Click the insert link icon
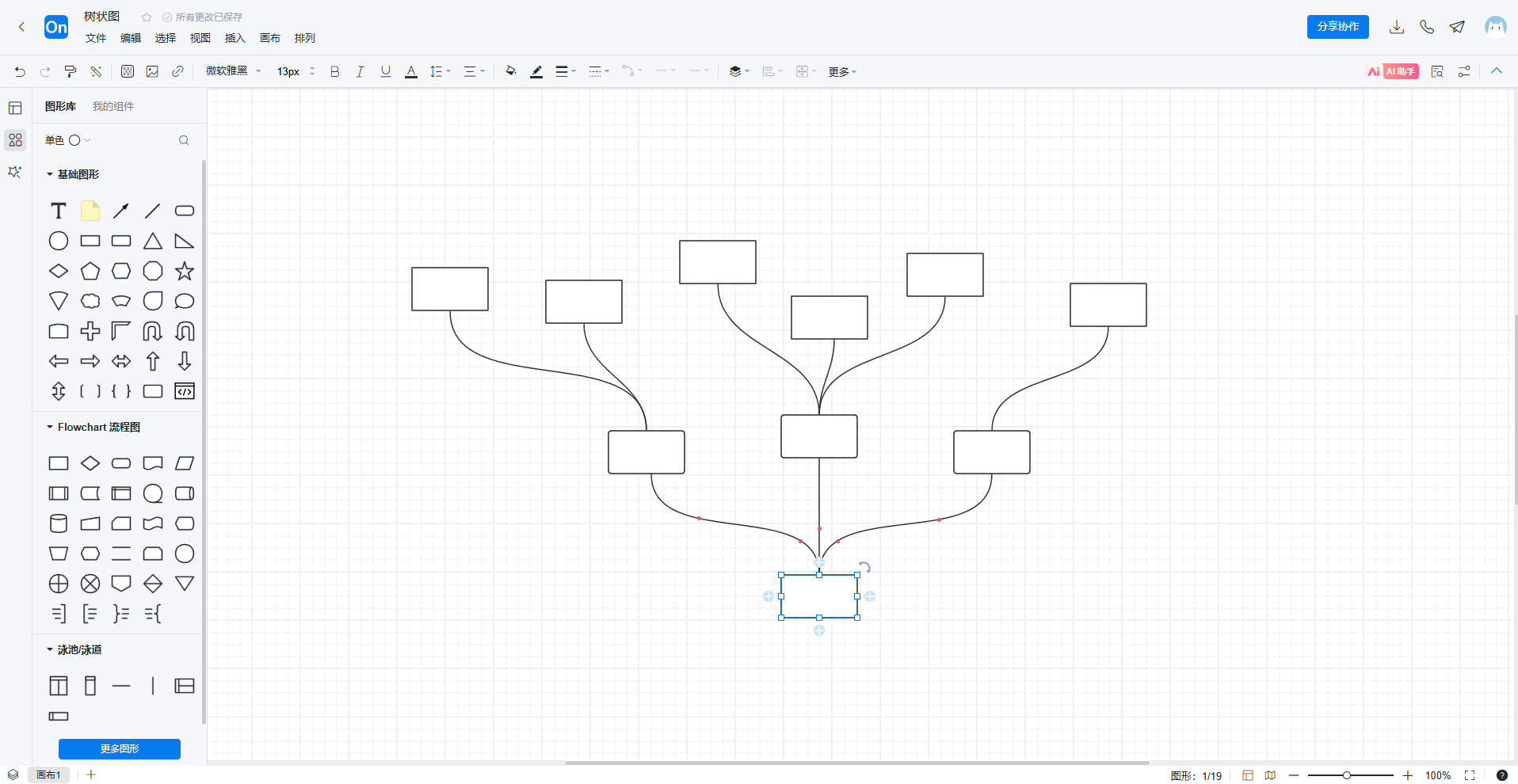 pos(177,72)
